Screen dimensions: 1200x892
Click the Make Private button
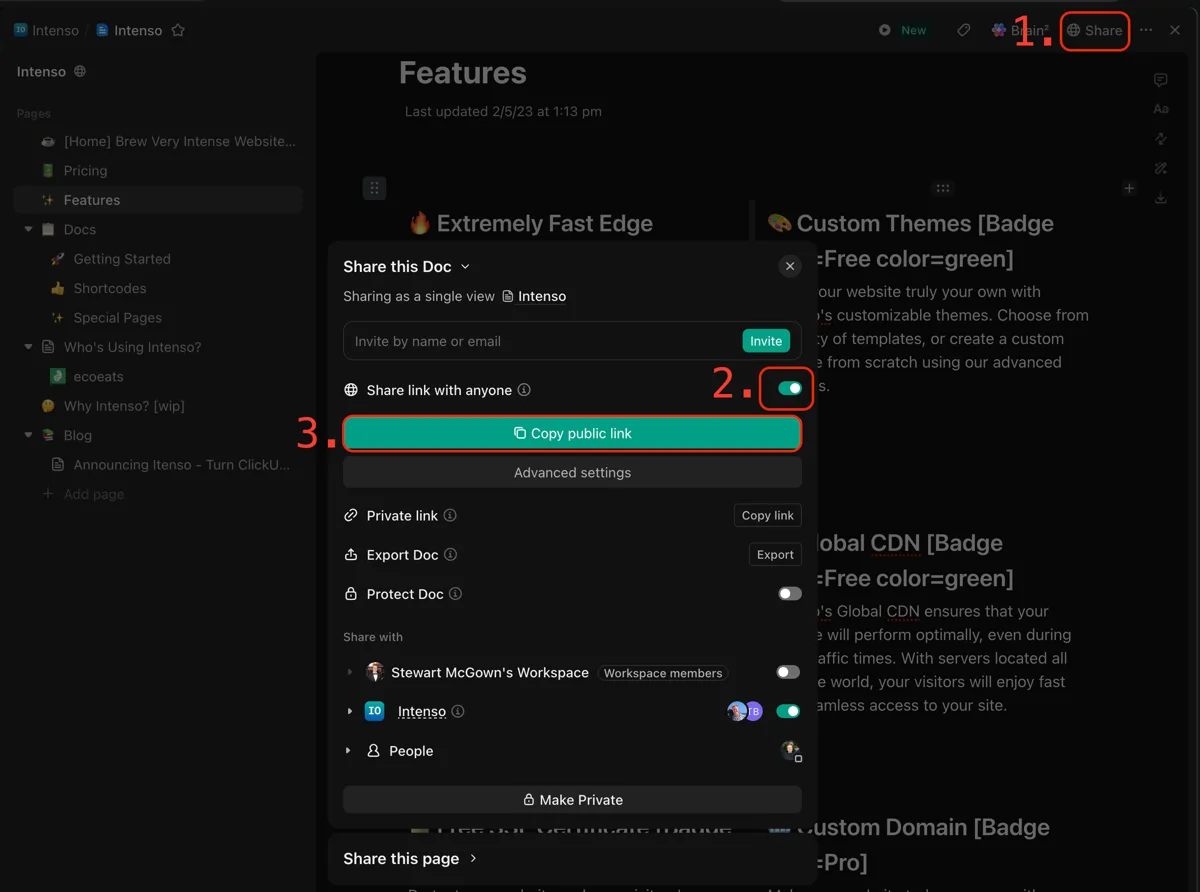coord(572,800)
